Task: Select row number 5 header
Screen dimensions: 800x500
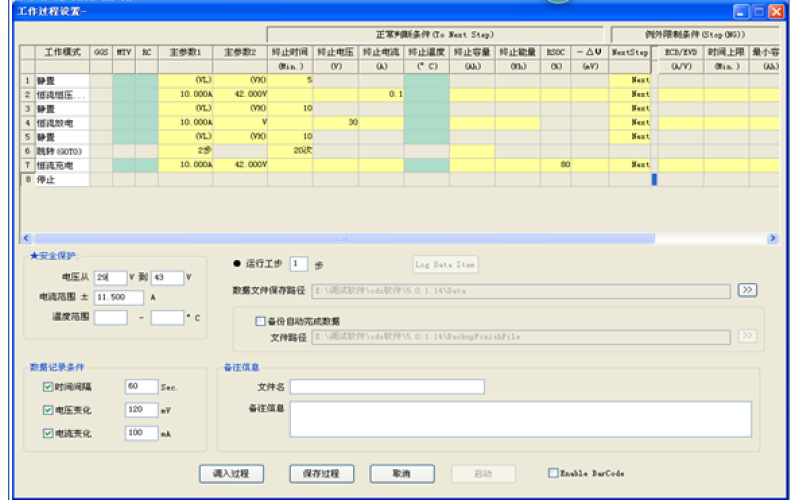Action: 28,137
